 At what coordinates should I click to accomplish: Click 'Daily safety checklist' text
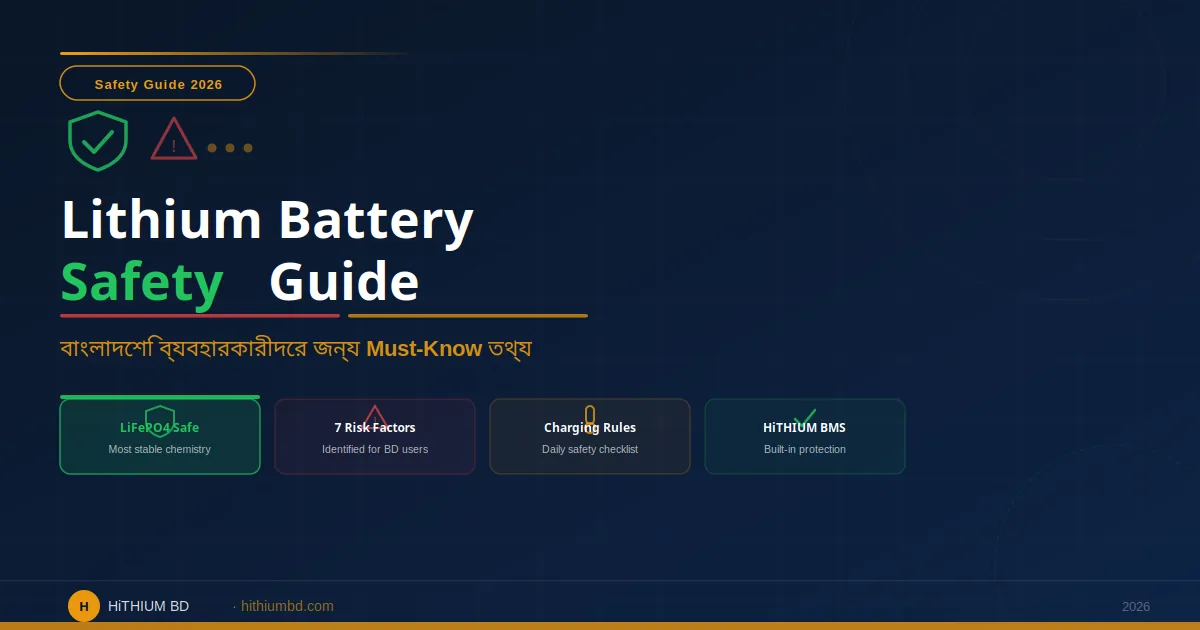[x=590, y=450]
